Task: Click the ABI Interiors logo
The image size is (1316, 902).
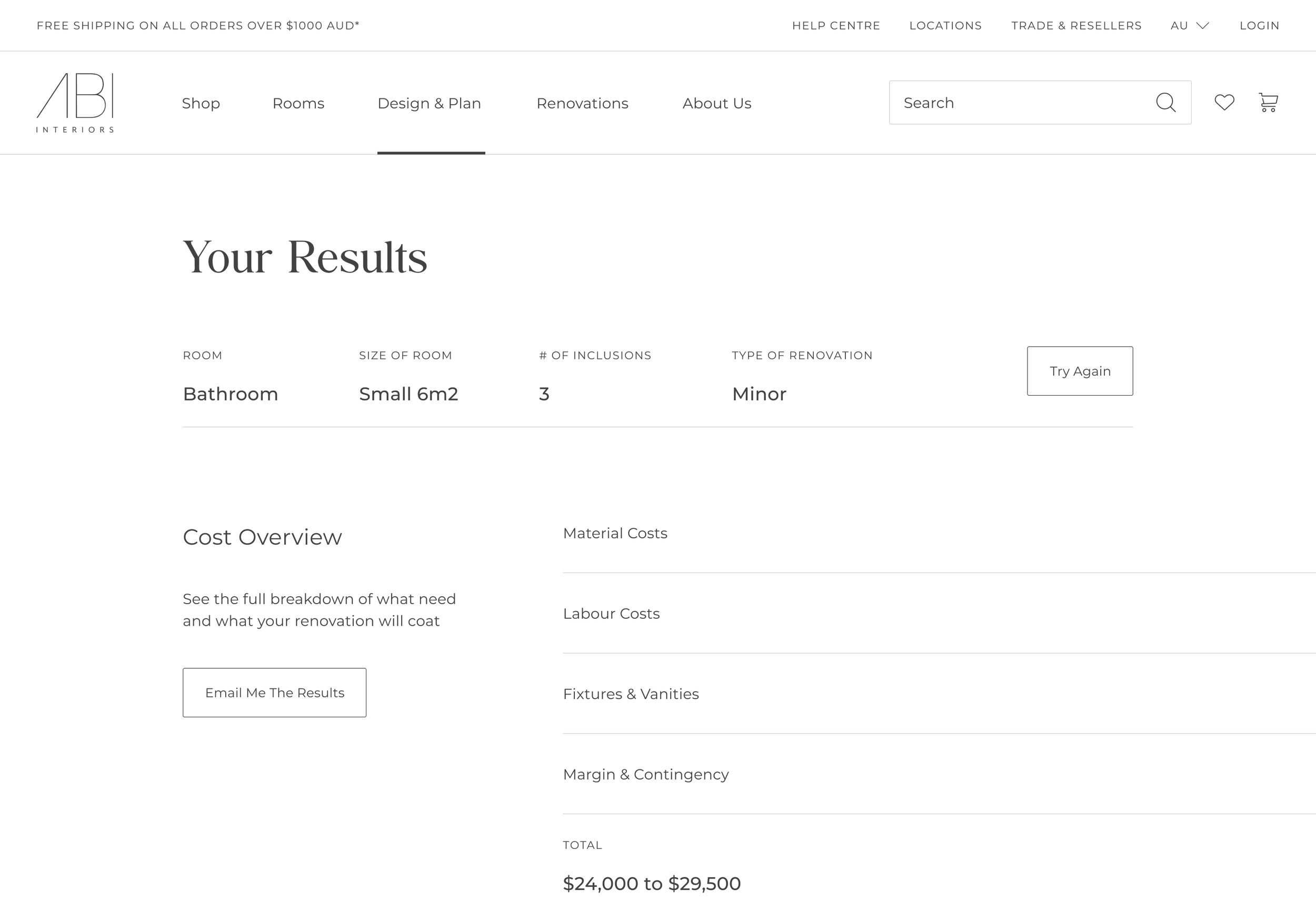Action: pyautogui.click(x=75, y=103)
